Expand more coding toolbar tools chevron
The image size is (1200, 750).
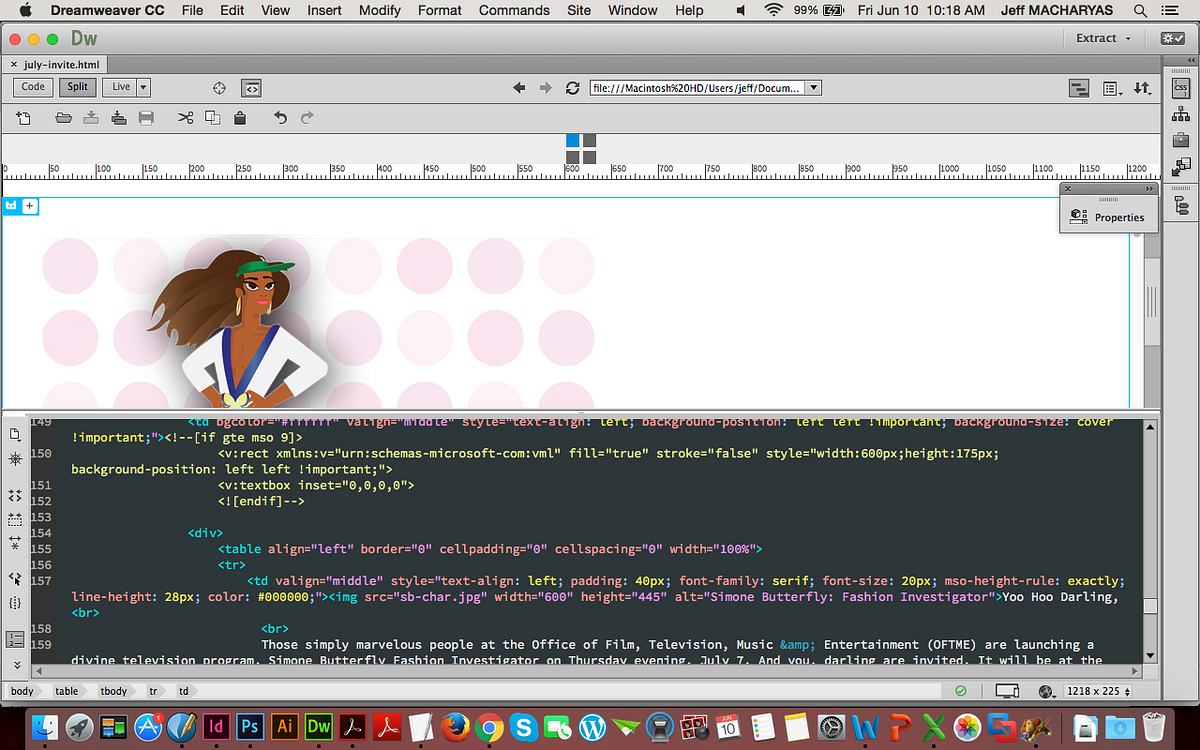coord(15,665)
